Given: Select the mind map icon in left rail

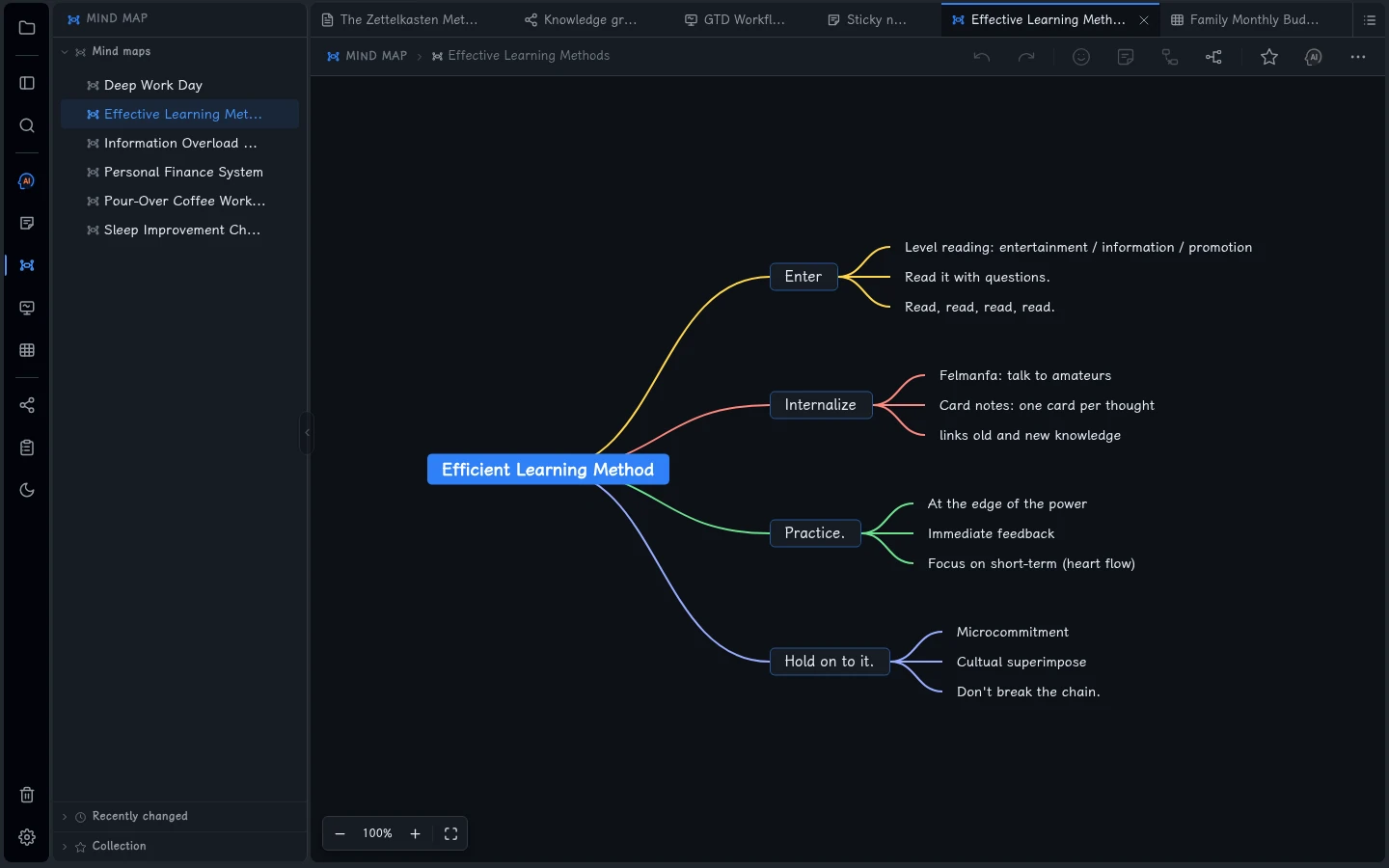Looking at the screenshot, I should (x=27, y=265).
